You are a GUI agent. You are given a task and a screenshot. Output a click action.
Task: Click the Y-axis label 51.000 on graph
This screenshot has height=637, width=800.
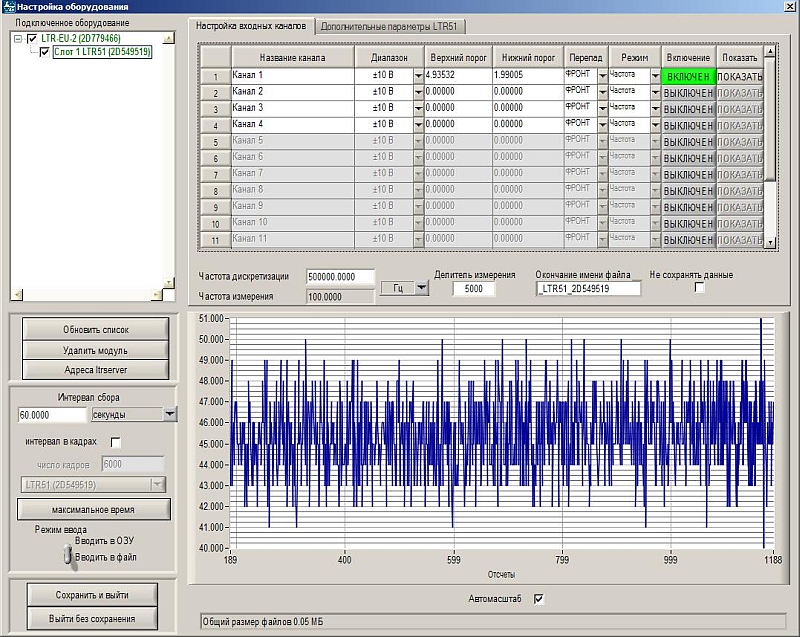211,318
